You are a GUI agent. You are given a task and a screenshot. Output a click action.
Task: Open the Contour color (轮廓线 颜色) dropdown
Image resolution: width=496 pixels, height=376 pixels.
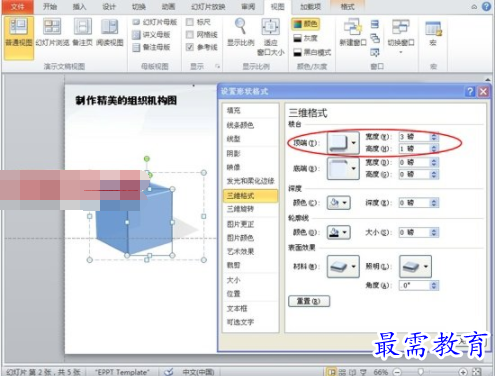pyautogui.click(x=339, y=232)
